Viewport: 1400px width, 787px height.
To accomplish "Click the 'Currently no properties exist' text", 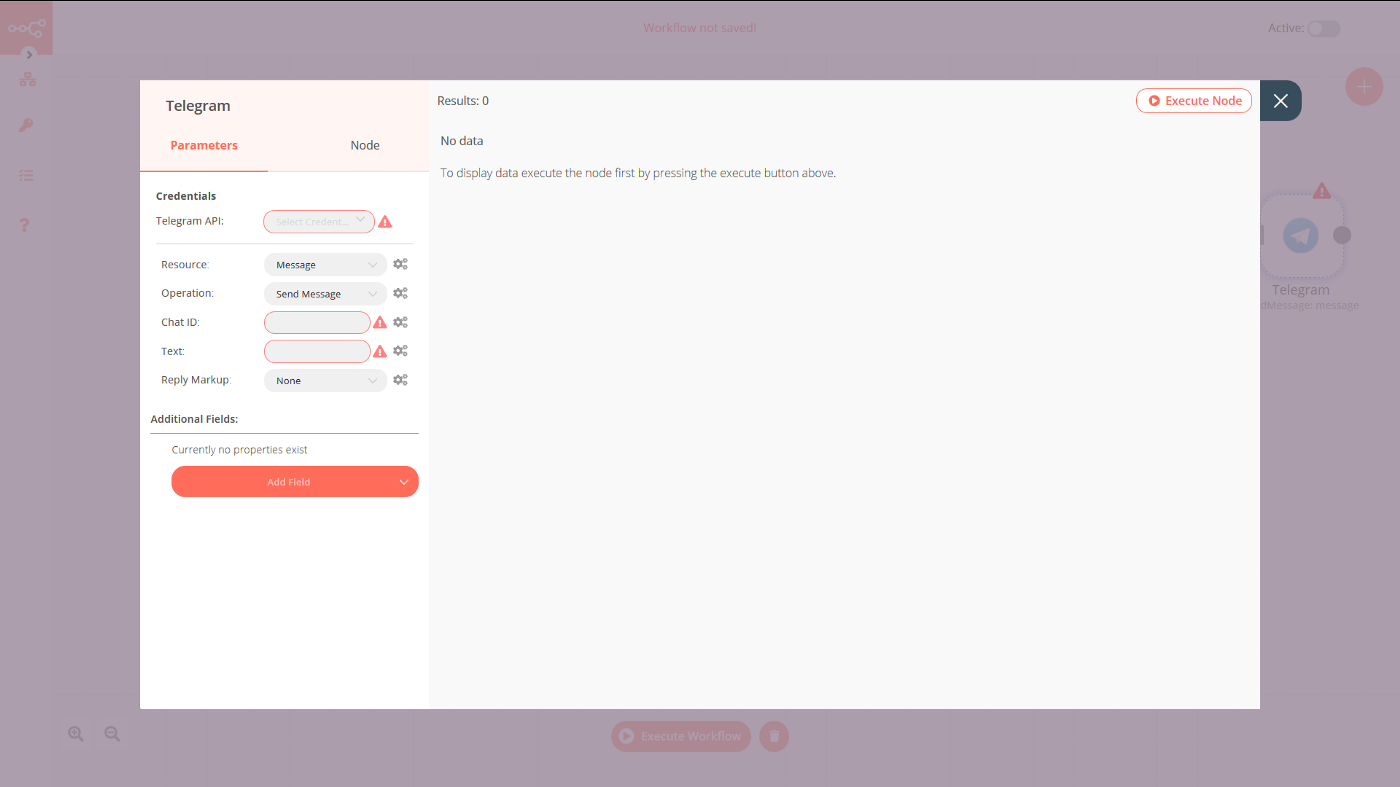I will coord(240,450).
